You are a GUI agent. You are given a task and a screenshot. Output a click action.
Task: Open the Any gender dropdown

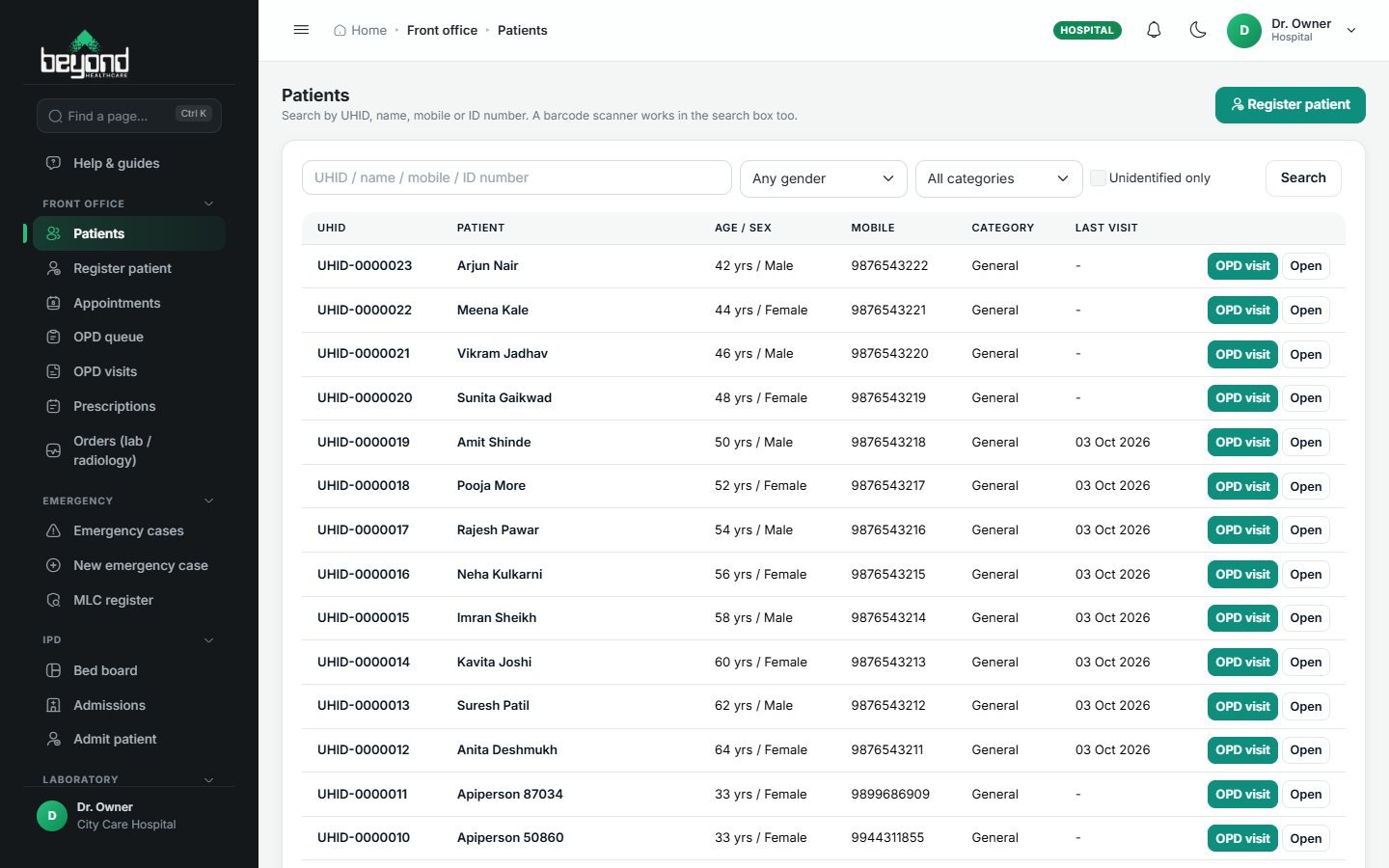[x=823, y=178]
